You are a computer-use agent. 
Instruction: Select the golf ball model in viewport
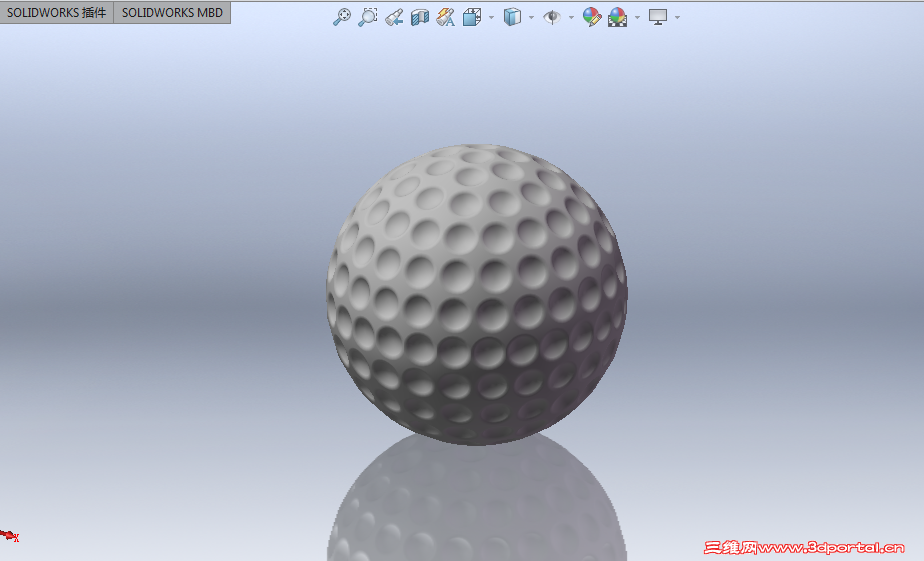(477, 294)
